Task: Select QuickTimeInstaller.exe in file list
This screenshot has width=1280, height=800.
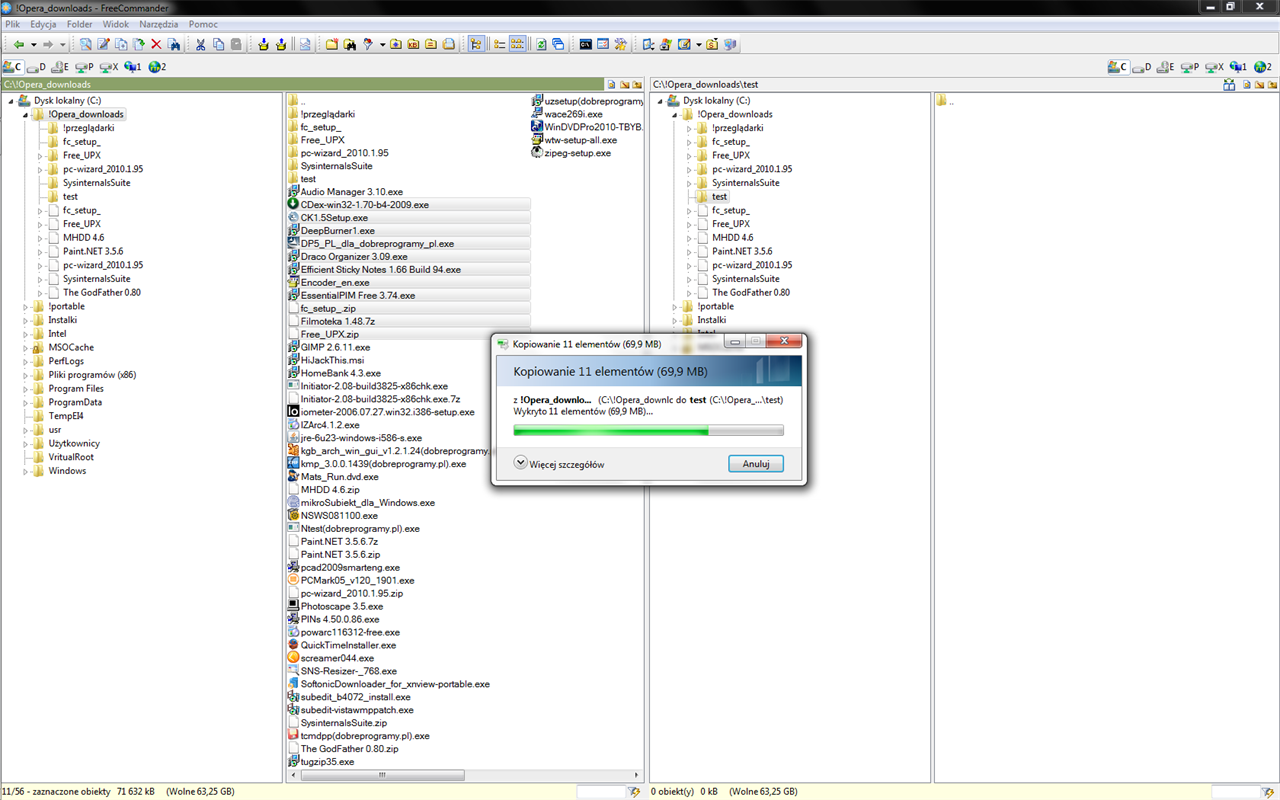Action: coord(348,646)
